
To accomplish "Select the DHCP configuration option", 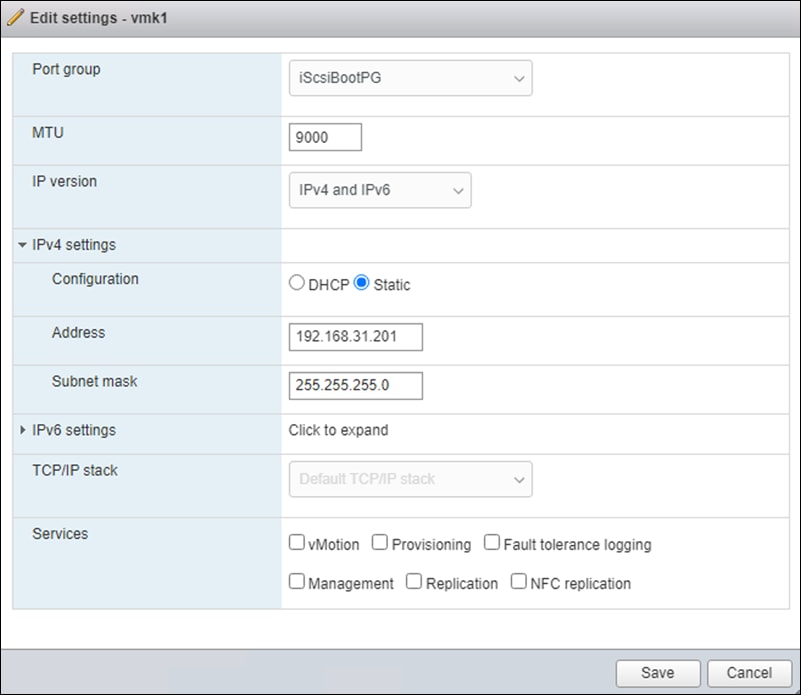I will pyautogui.click(x=296, y=282).
